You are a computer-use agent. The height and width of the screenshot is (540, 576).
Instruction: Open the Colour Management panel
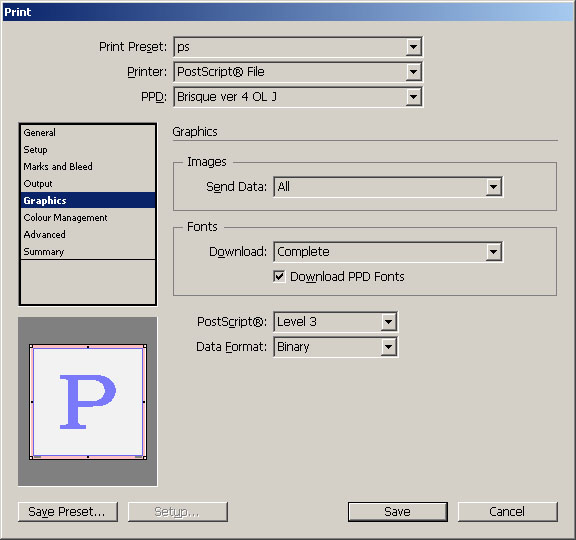click(88, 218)
